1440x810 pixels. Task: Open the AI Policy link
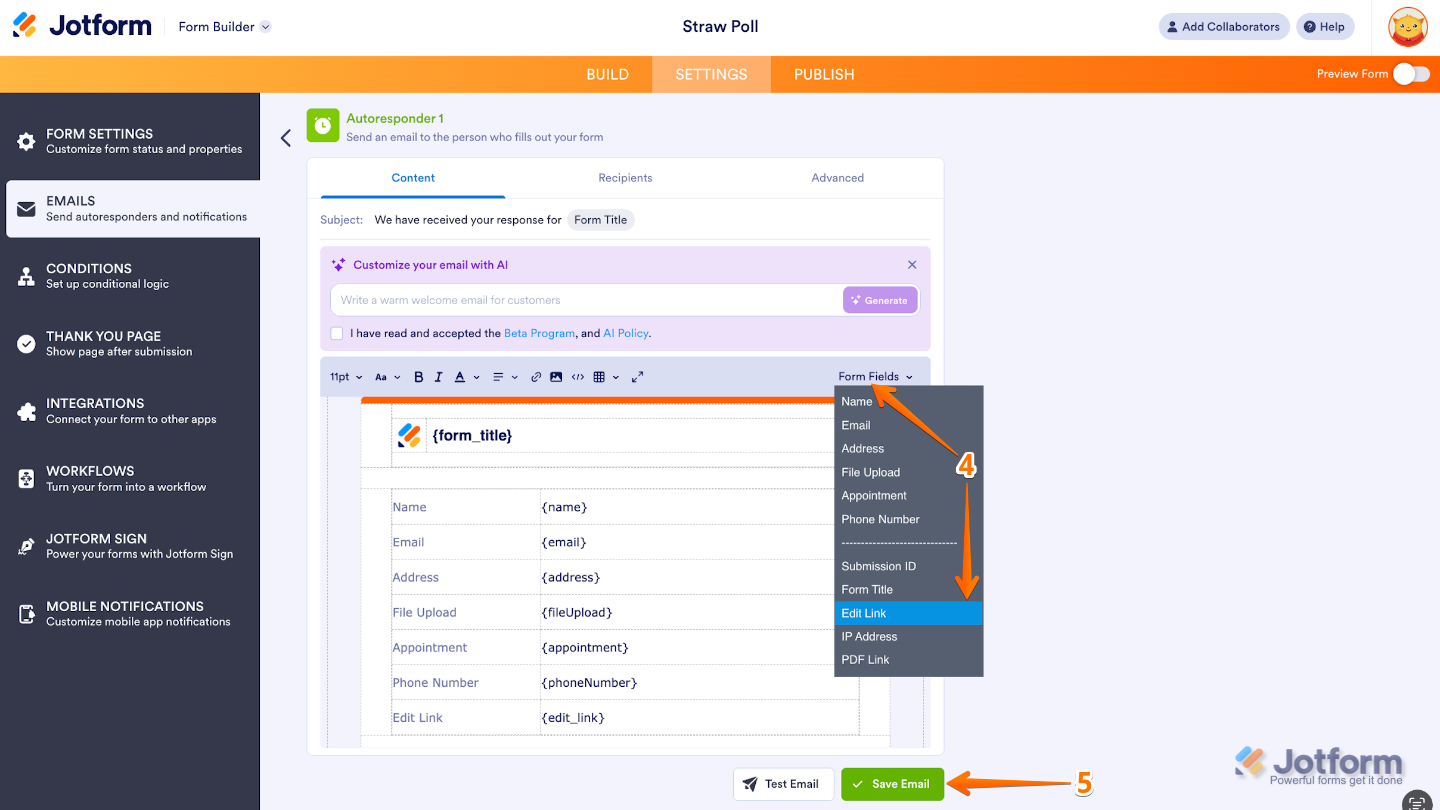point(625,333)
